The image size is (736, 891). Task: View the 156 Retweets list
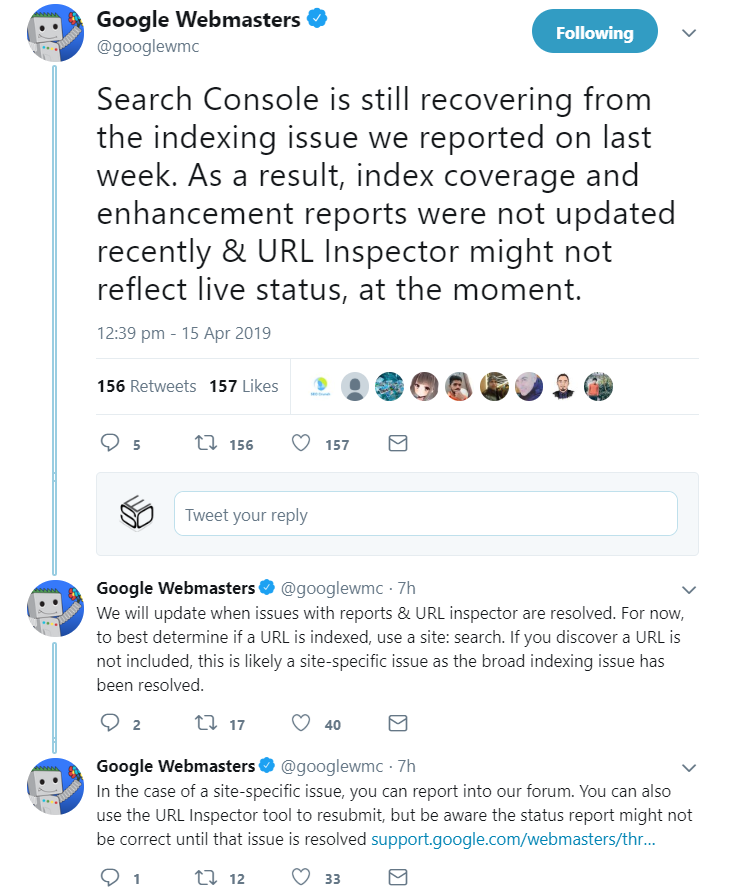click(146, 385)
